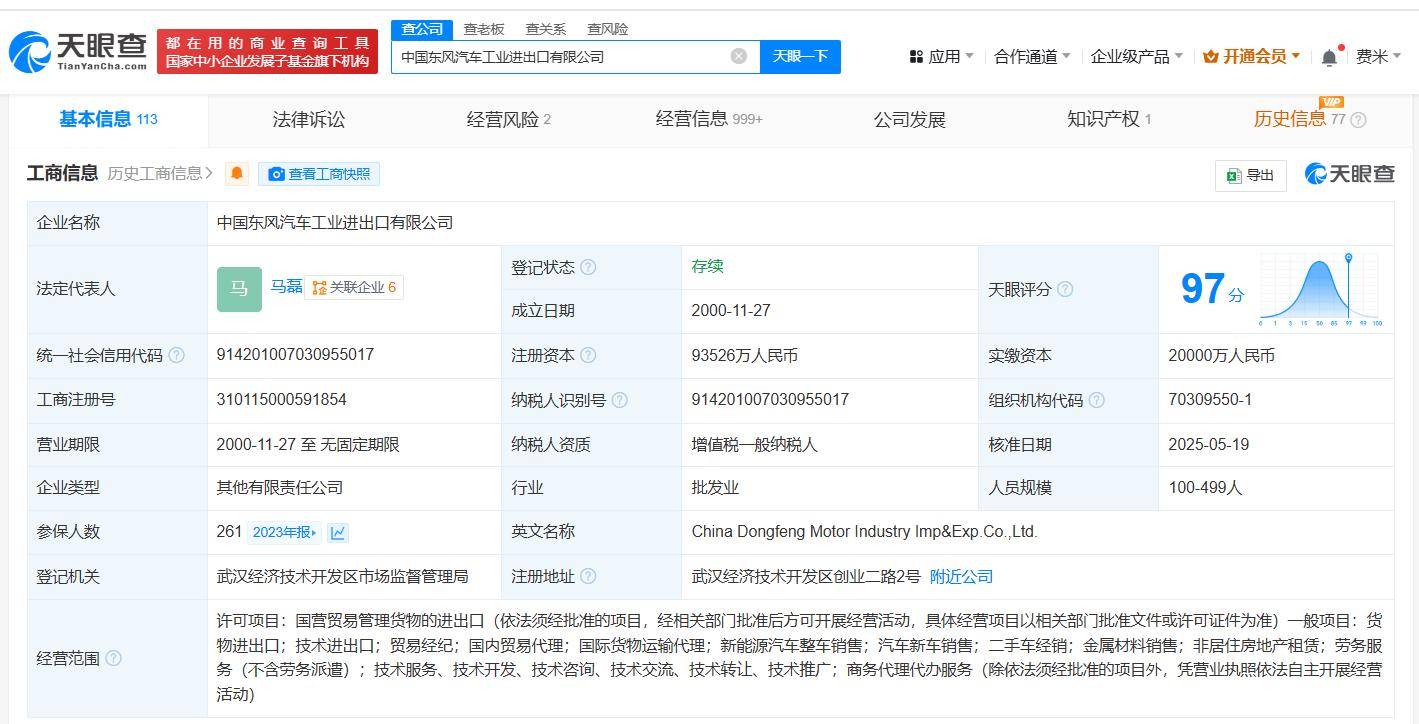This screenshot has height=724, width=1419.
Task: Clear the search box with the X icon
Action: 739,56
